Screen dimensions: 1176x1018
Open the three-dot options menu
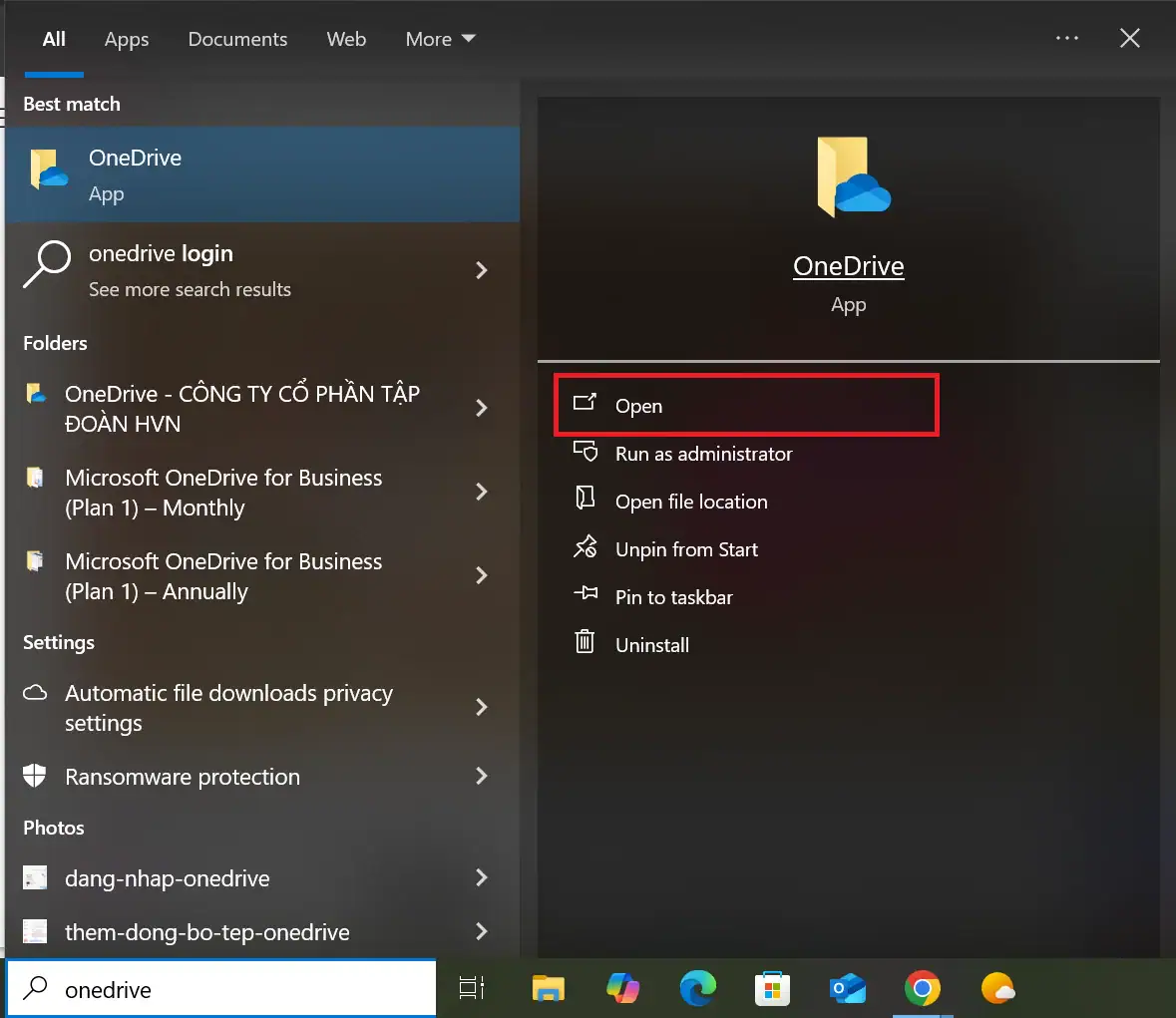pyautogui.click(x=1067, y=38)
